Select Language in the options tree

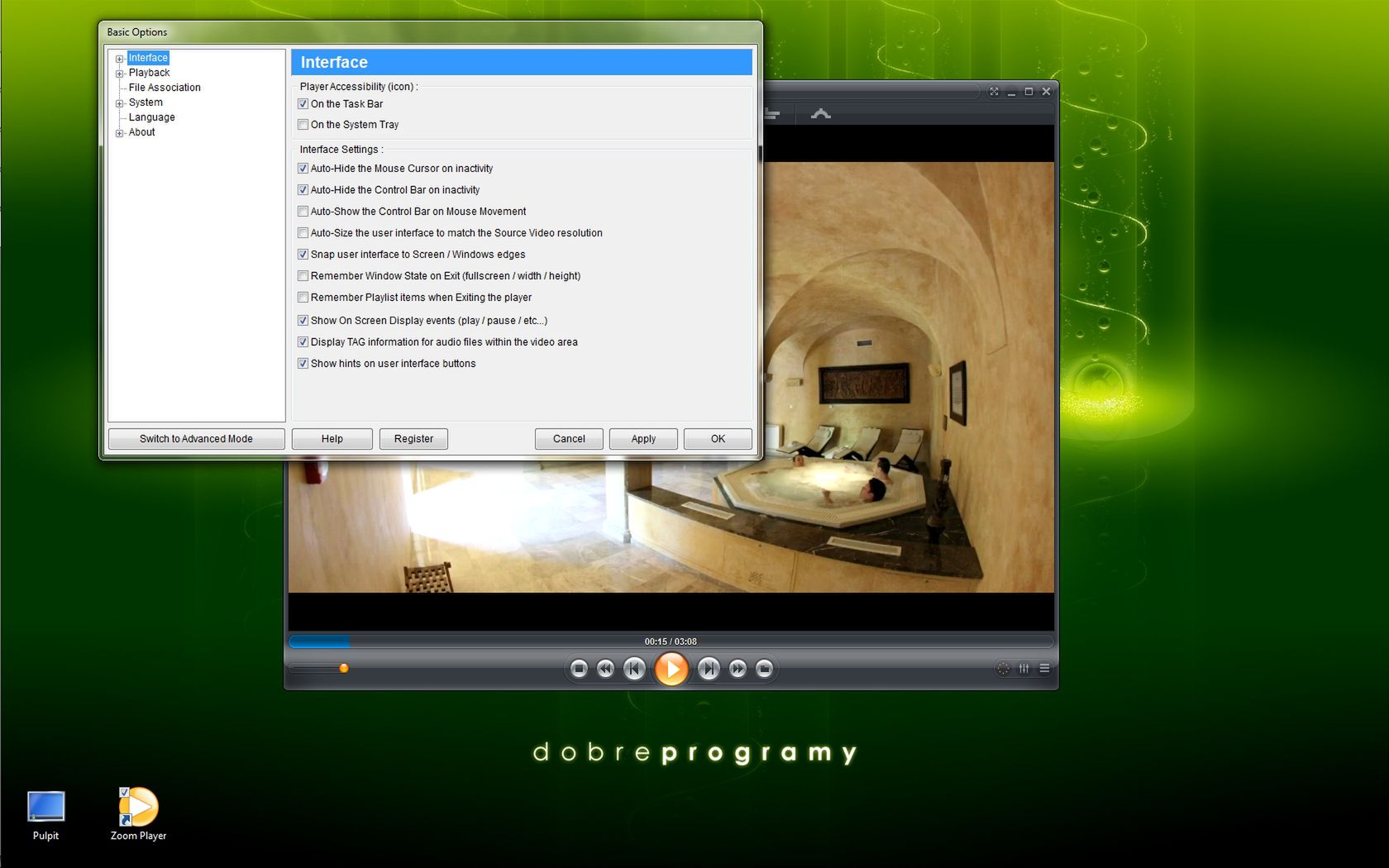[x=151, y=117]
